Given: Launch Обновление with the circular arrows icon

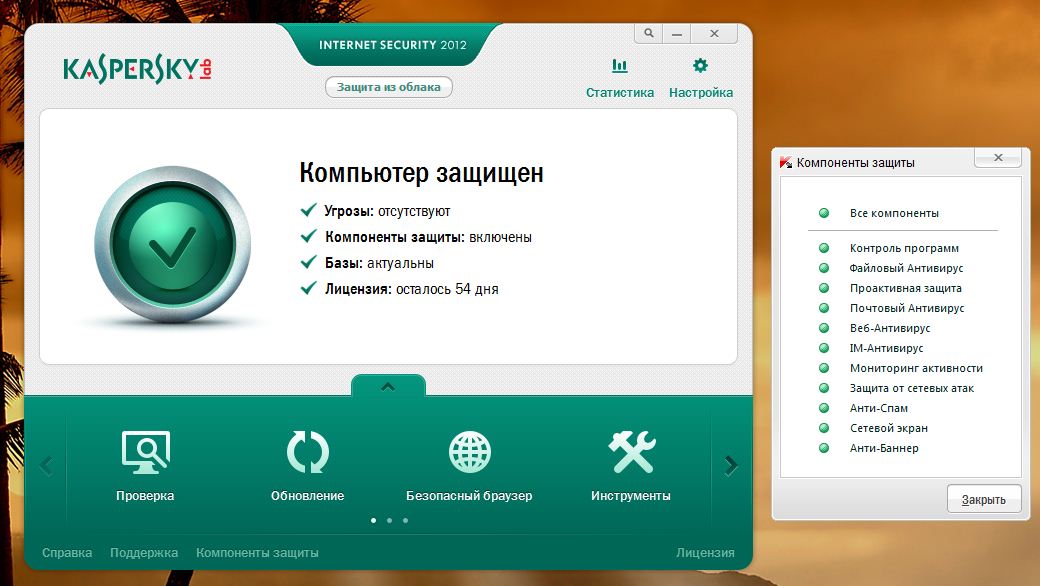Looking at the screenshot, I should 308,452.
